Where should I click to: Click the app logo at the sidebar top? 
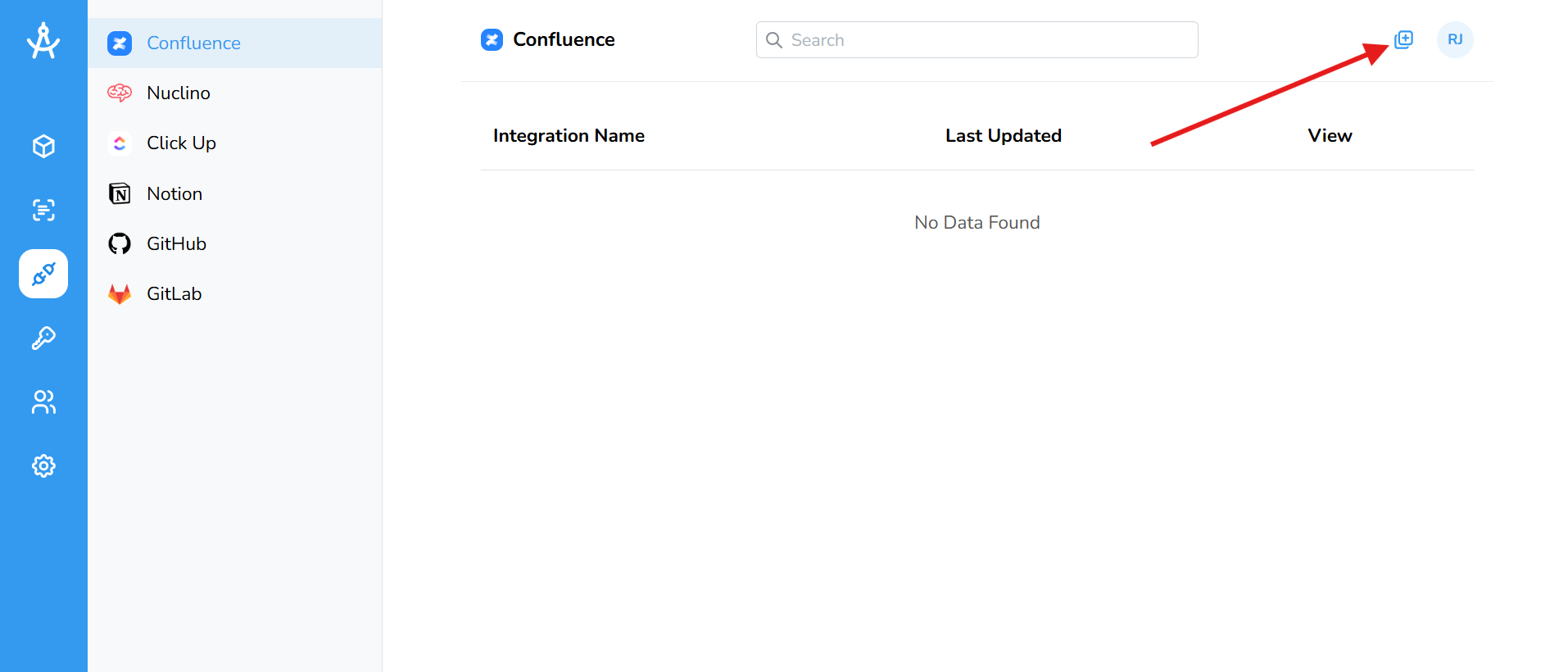[x=43, y=41]
